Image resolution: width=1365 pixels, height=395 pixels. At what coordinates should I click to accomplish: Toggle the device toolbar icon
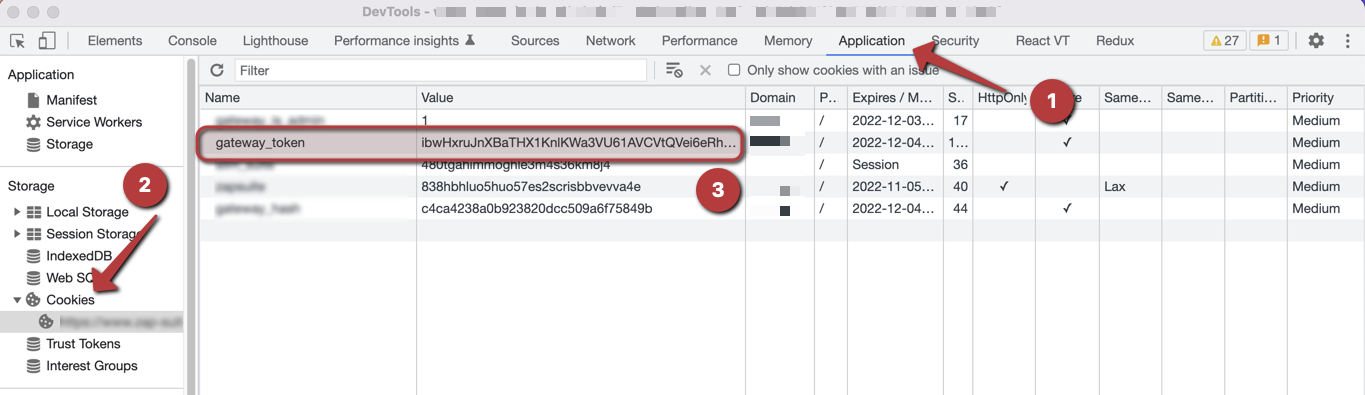tap(47, 41)
